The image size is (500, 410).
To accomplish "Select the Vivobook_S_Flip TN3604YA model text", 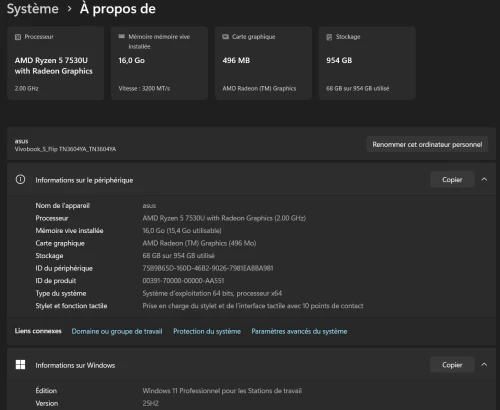I will [65, 149].
